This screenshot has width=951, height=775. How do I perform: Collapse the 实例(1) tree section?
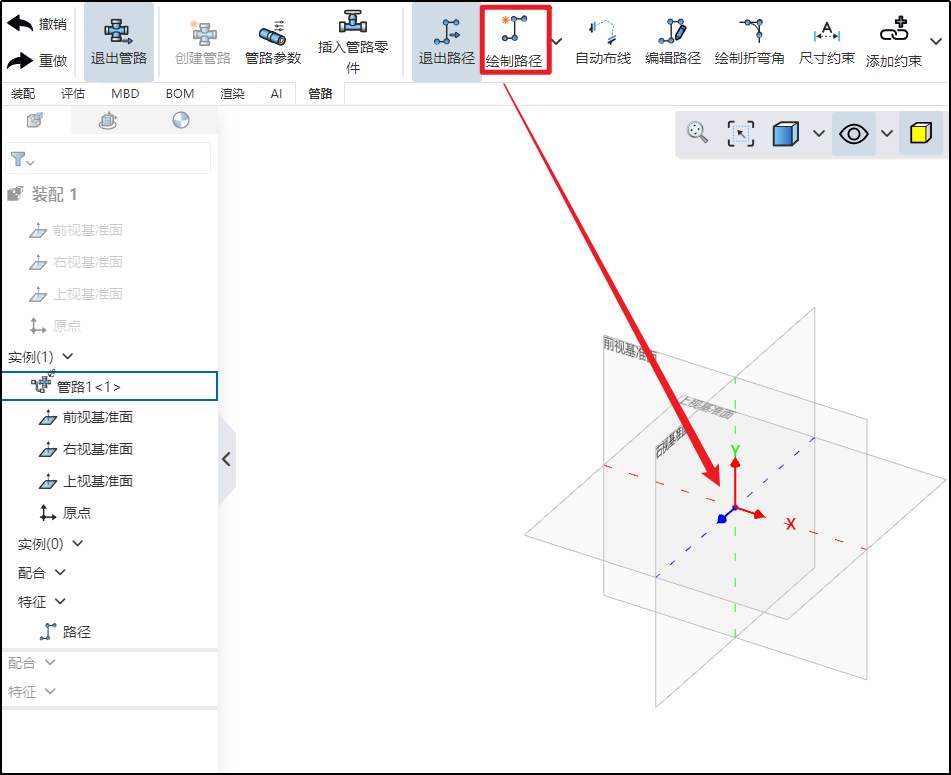pos(68,356)
